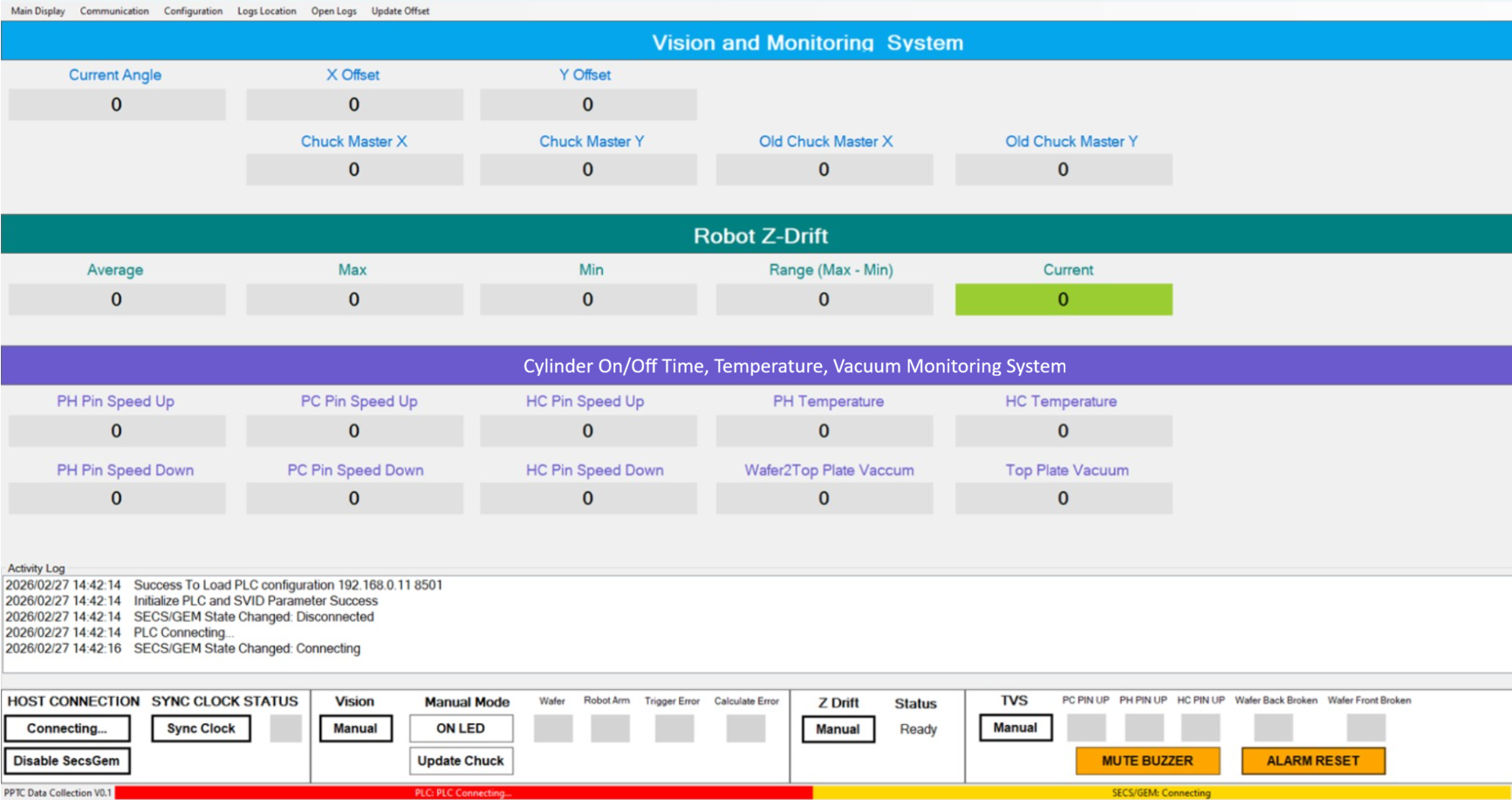Screen dimensions: 1512x800
Task: Toggle the Vision Manual mode button
Action: click(x=355, y=728)
